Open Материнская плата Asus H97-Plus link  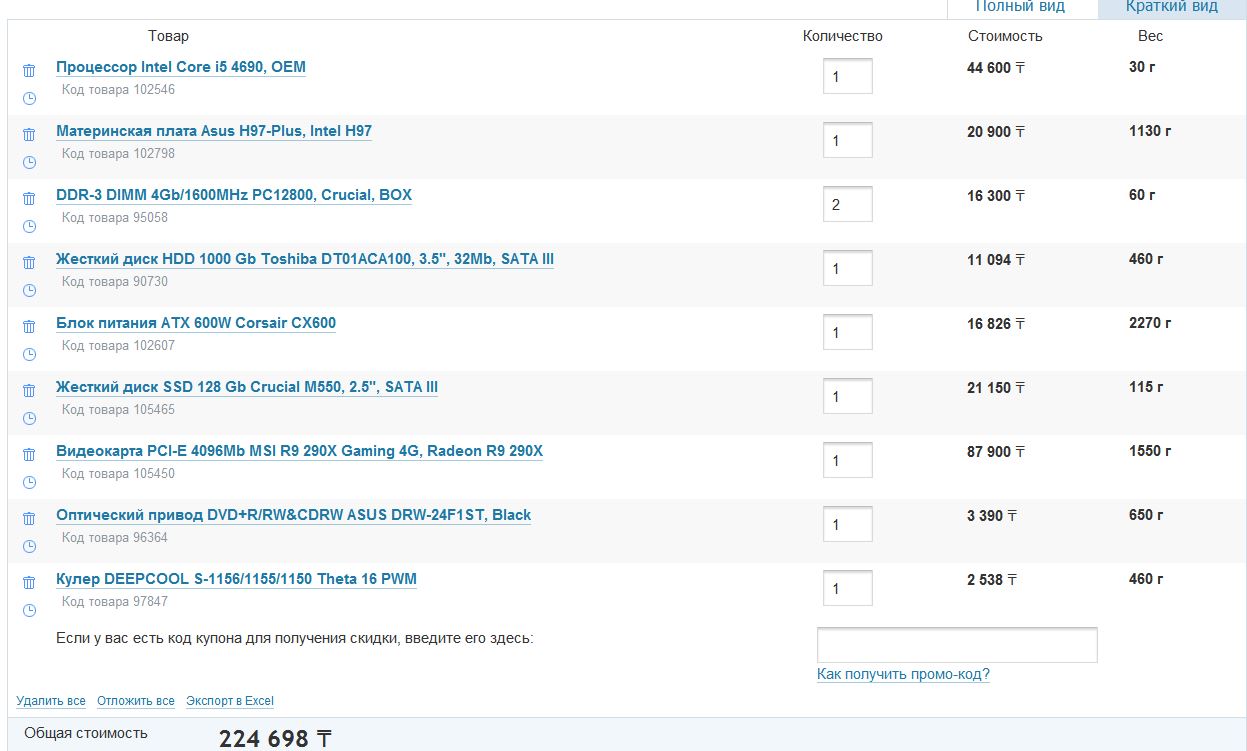214,131
